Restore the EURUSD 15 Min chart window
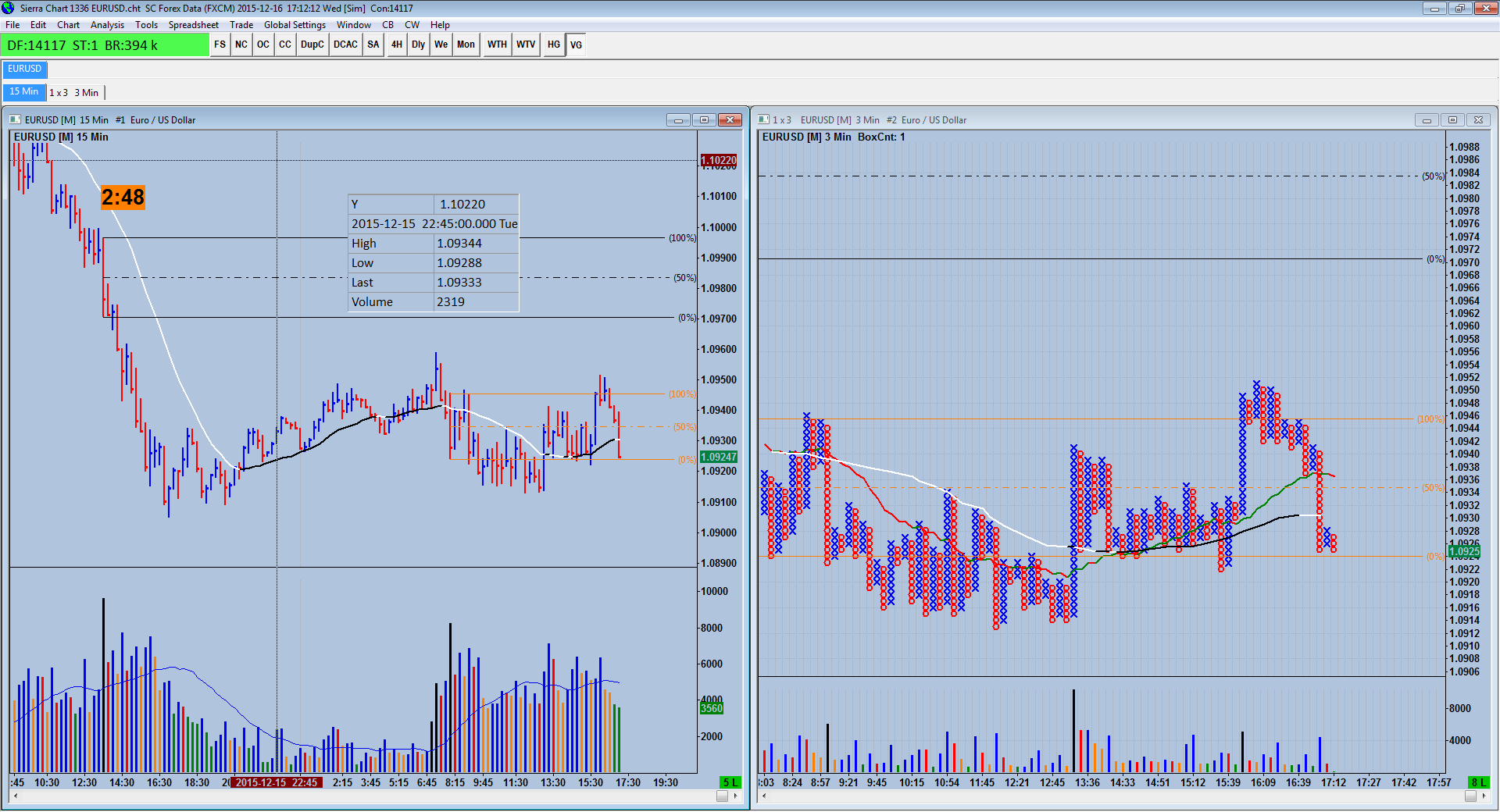 point(704,119)
